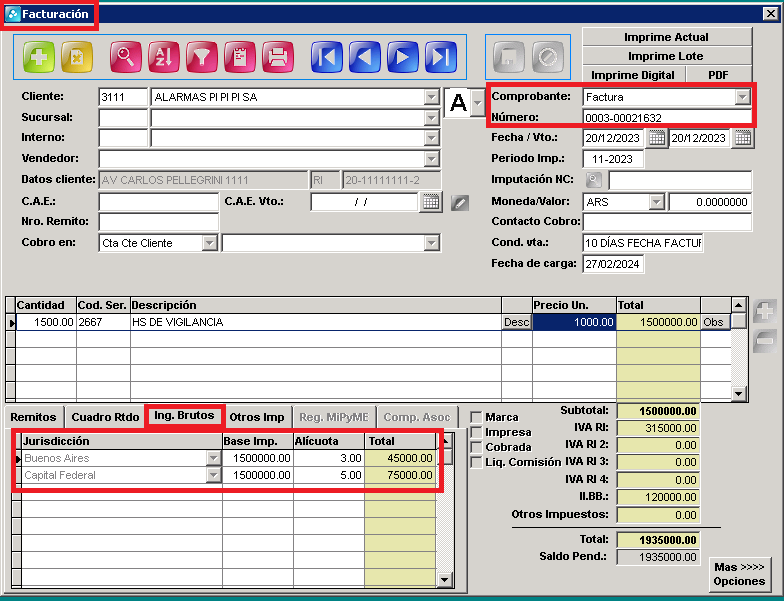Viewport: 784px width, 601px height.
Task: Click the Mas >>>> Opciones button
Action: [740, 574]
